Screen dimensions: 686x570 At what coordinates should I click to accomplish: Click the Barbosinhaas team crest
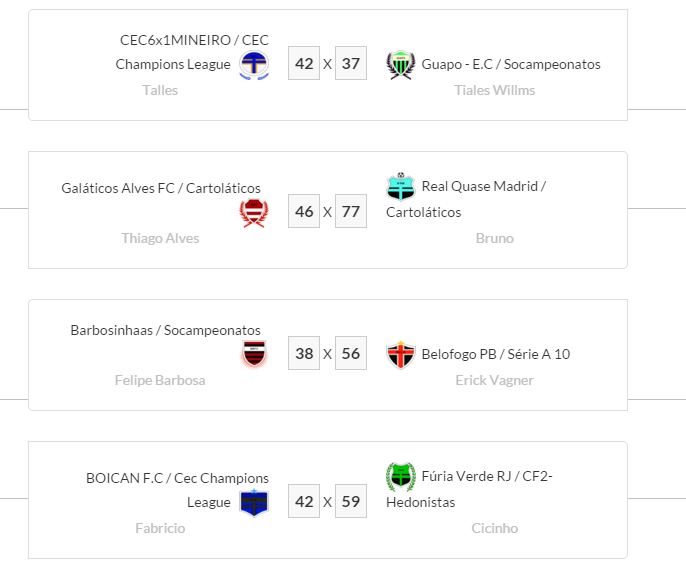click(x=254, y=354)
